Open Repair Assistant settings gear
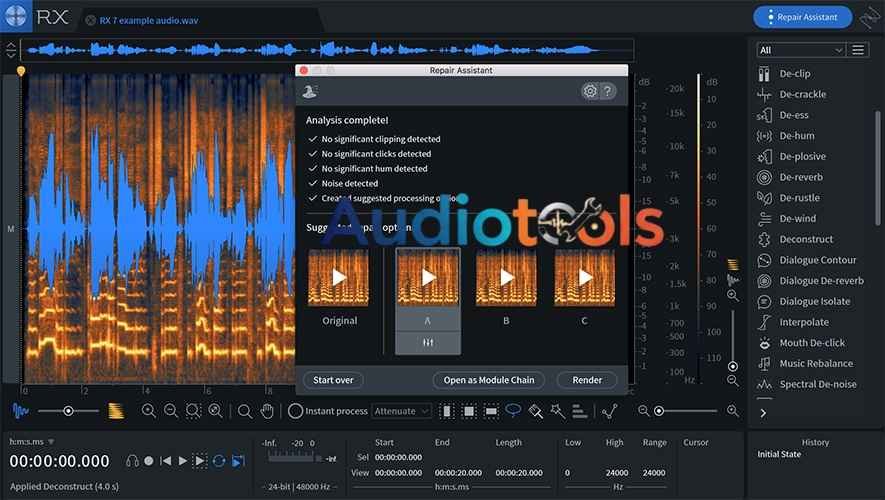The height and width of the screenshot is (500, 885). coord(590,91)
